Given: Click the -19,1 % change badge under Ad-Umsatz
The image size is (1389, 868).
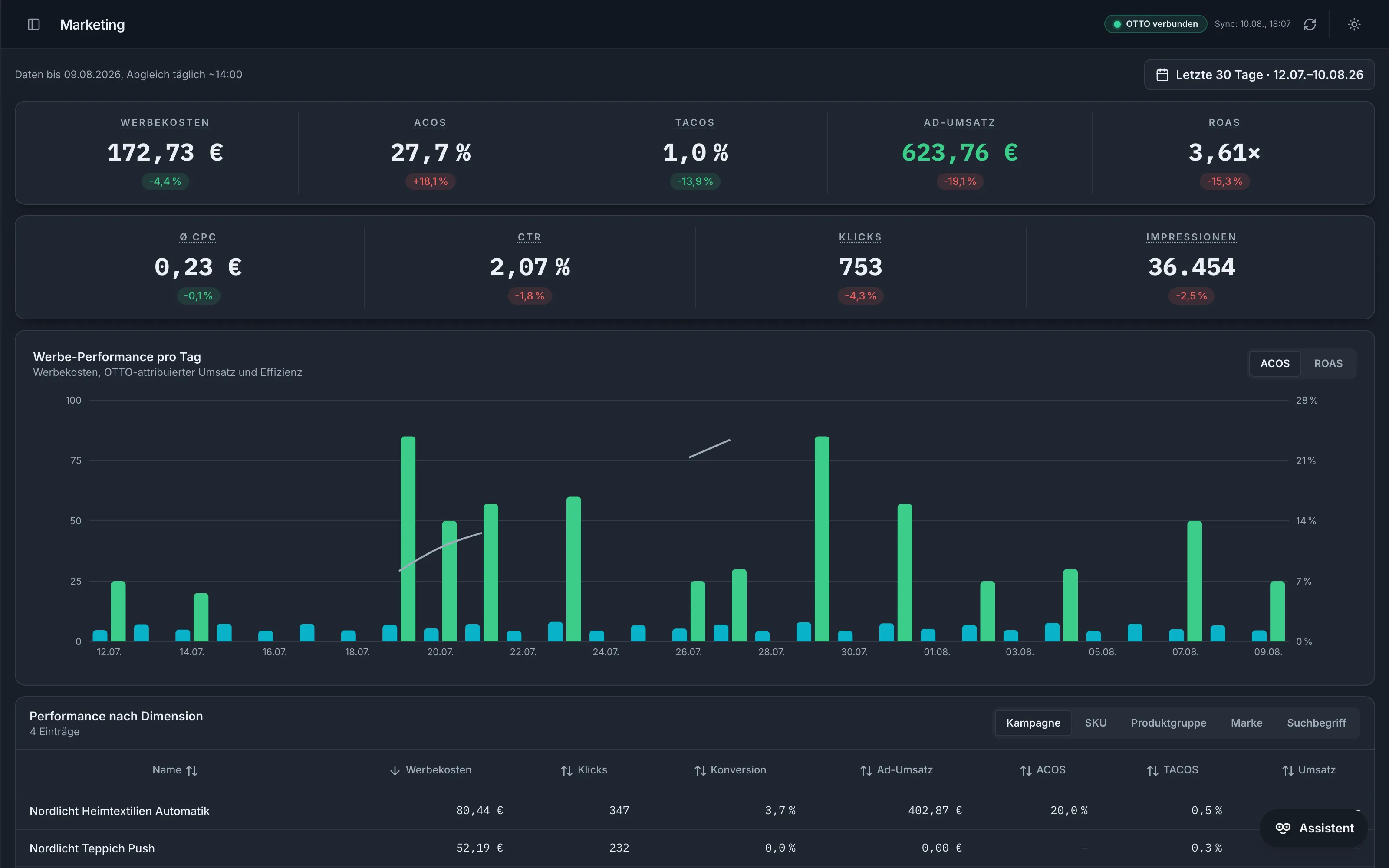Looking at the screenshot, I should click(x=960, y=181).
